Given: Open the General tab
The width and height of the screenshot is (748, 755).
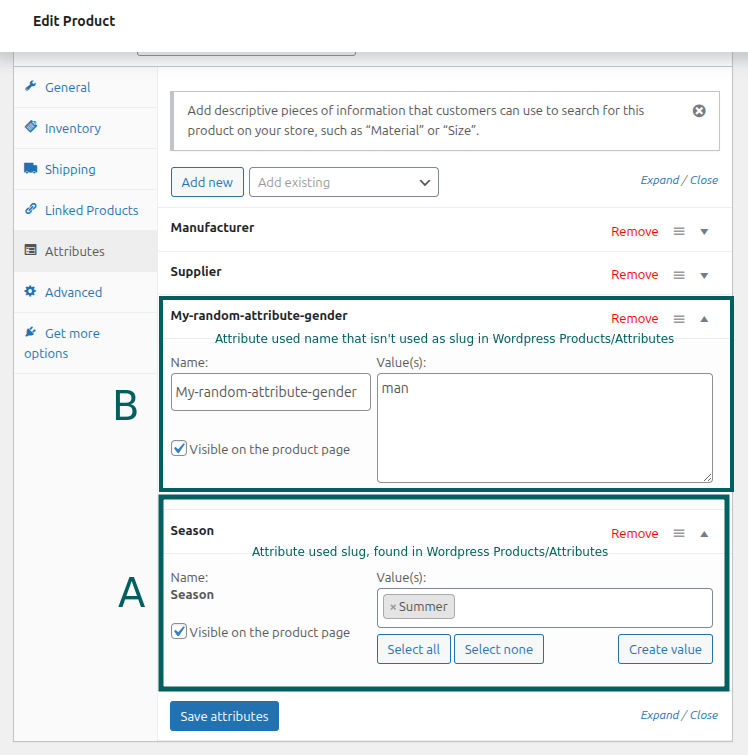Looking at the screenshot, I should tap(85, 87).
